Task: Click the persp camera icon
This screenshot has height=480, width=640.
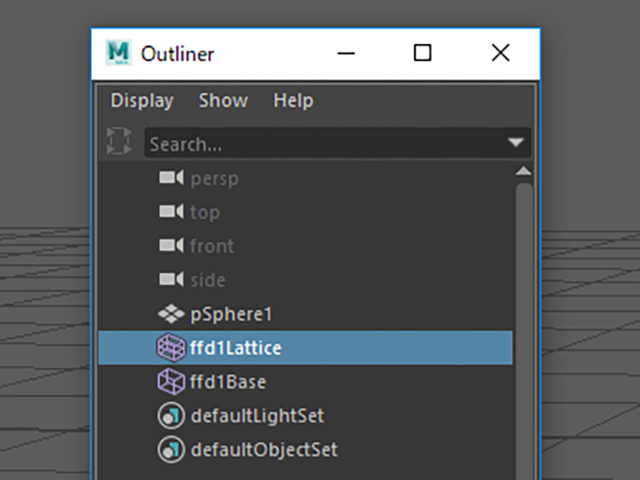Action: pos(171,178)
